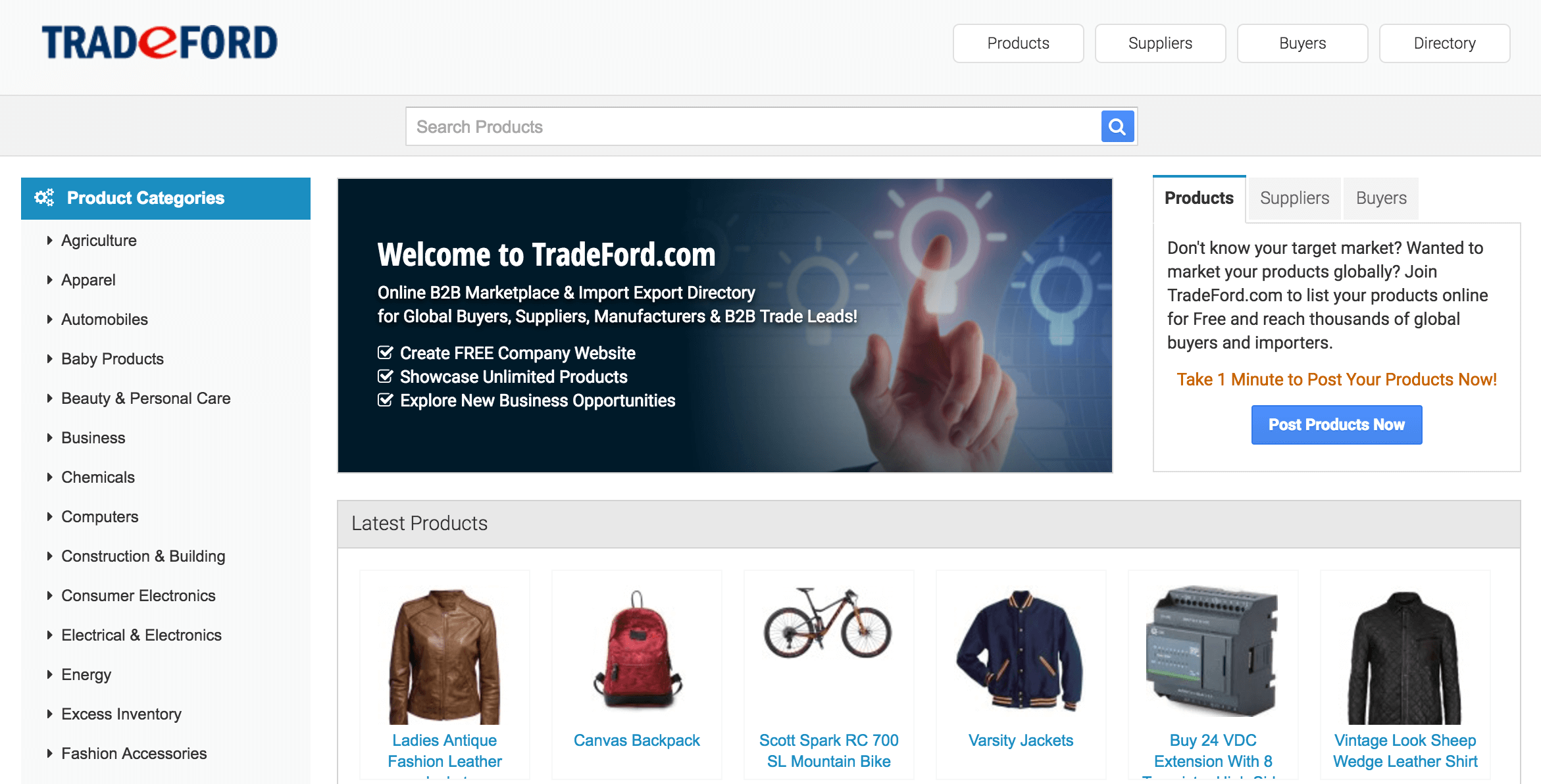Viewport: 1541px width, 784px height.
Task: Click the Buyers navigation menu item
Action: (1302, 42)
